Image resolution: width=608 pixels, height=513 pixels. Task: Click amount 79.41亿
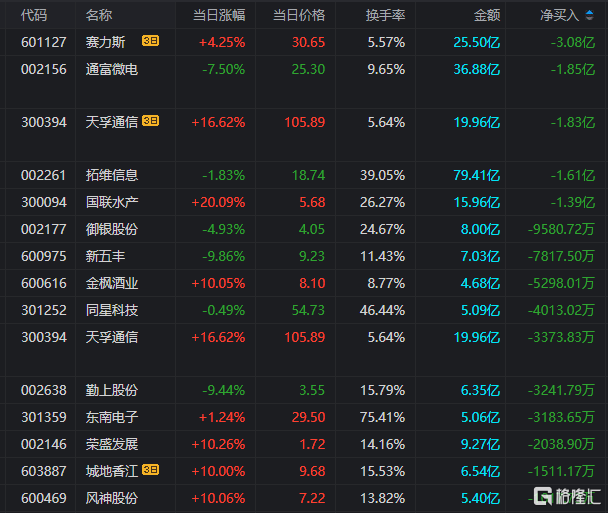tap(477, 175)
